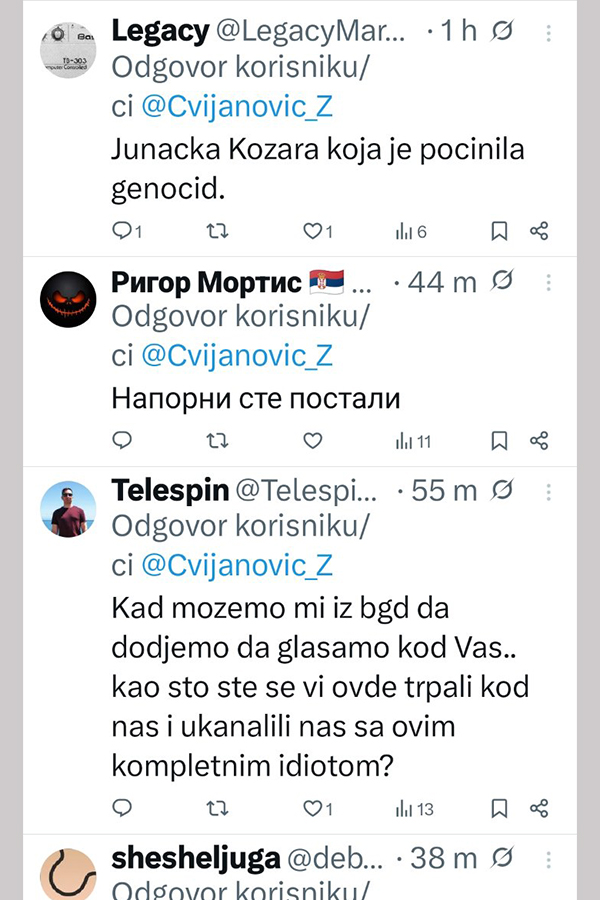This screenshot has width=600, height=900.
Task: Share Legacy's tweet
Action: coord(539,231)
